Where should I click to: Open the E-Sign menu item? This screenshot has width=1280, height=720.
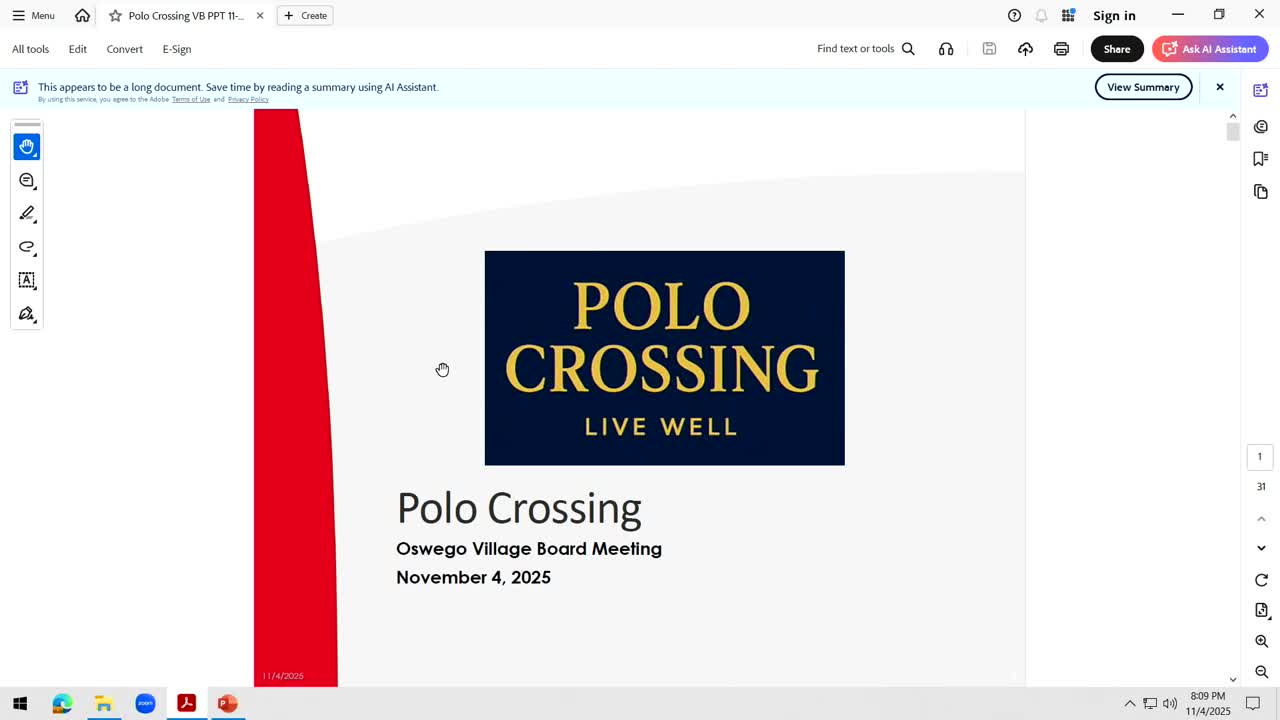click(177, 49)
